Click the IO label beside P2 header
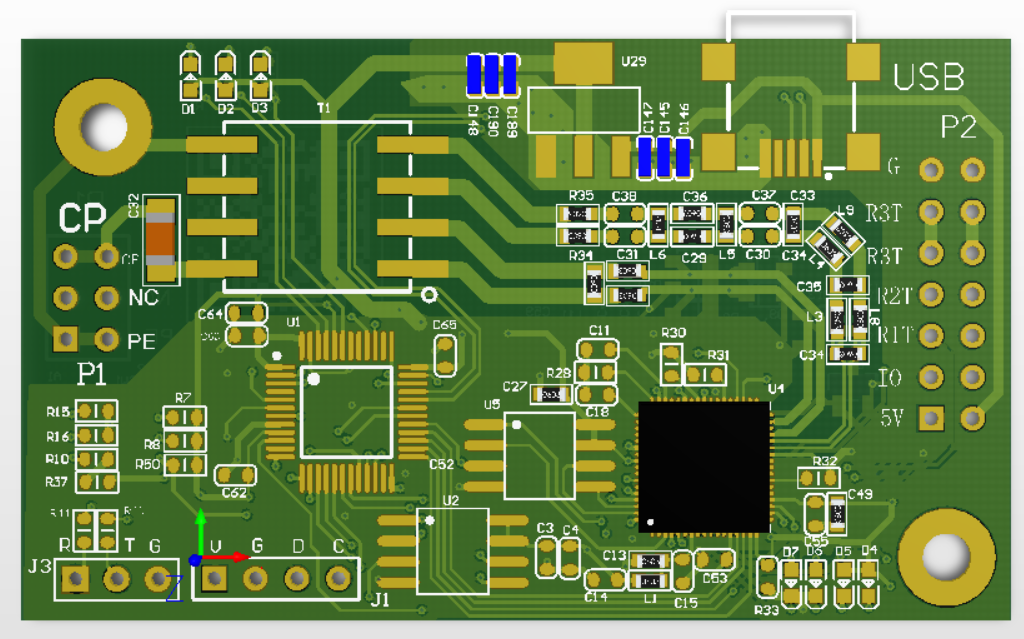1024x639 pixels. (x=889, y=378)
